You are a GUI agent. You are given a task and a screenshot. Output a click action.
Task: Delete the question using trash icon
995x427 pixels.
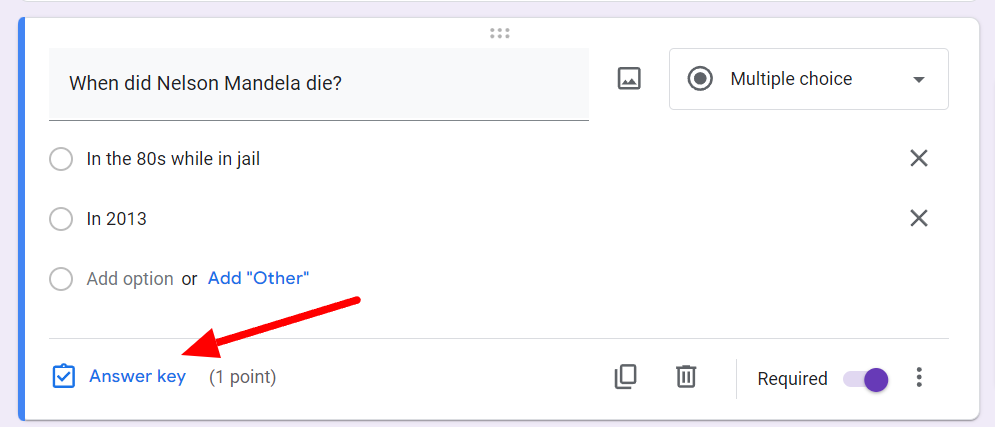(685, 377)
